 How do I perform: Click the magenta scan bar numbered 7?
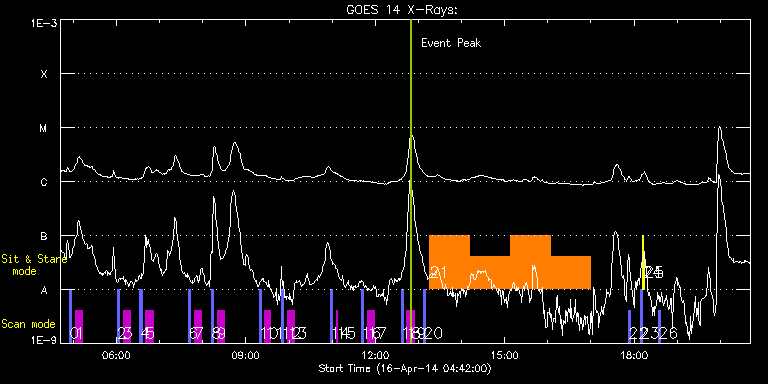[x=198, y=326]
